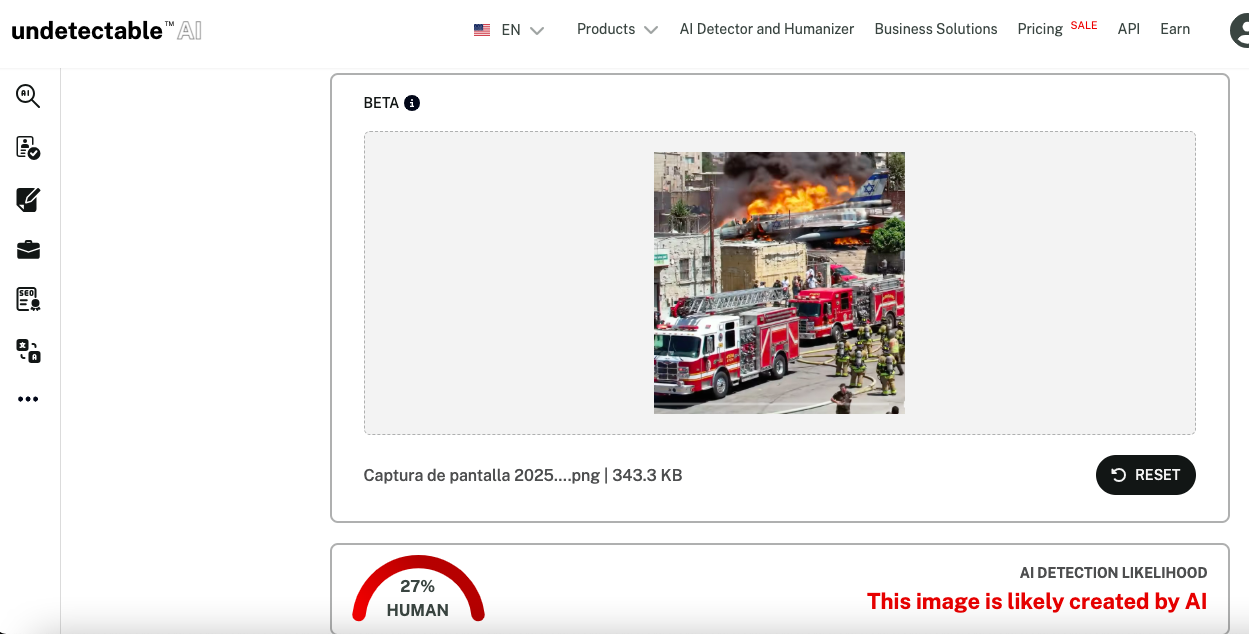Click the 27% human gauge meter
The width and height of the screenshot is (1249, 634).
[x=418, y=589]
